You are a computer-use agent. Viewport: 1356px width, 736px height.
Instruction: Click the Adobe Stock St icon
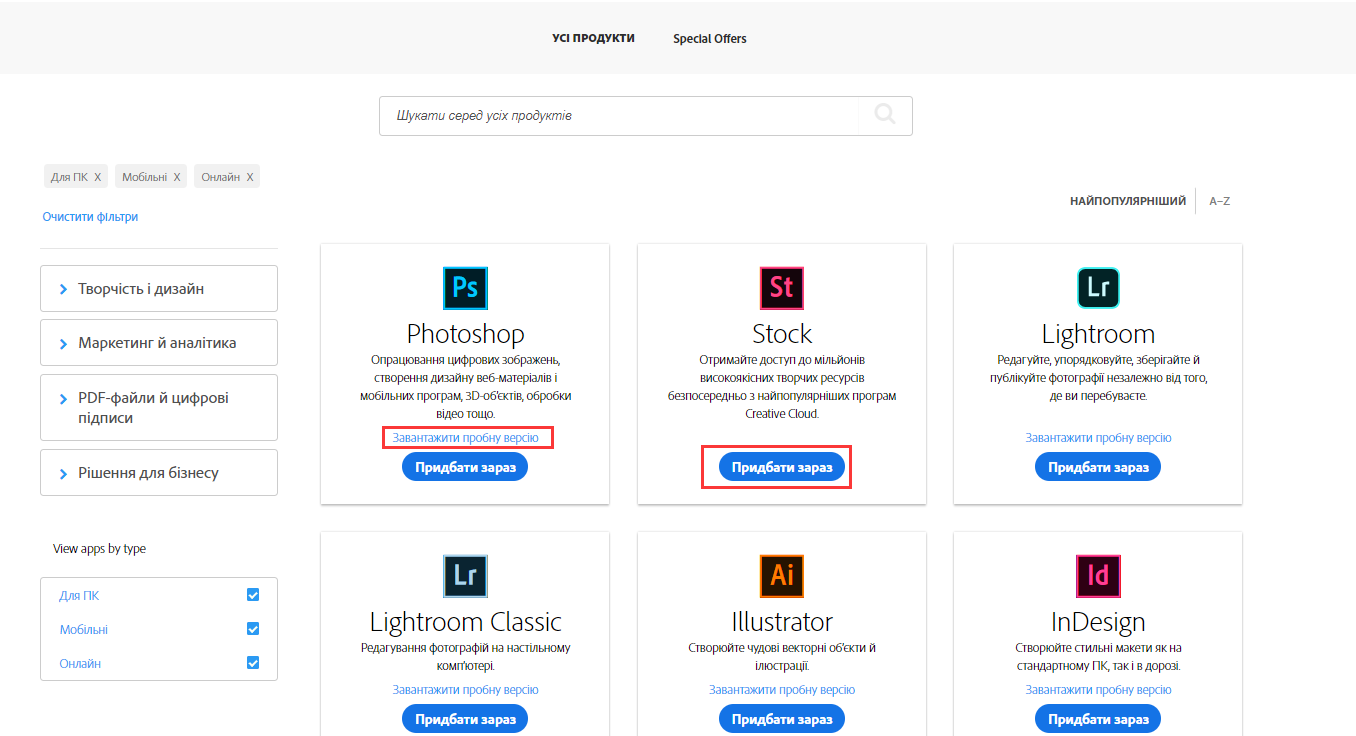click(781, 288)
